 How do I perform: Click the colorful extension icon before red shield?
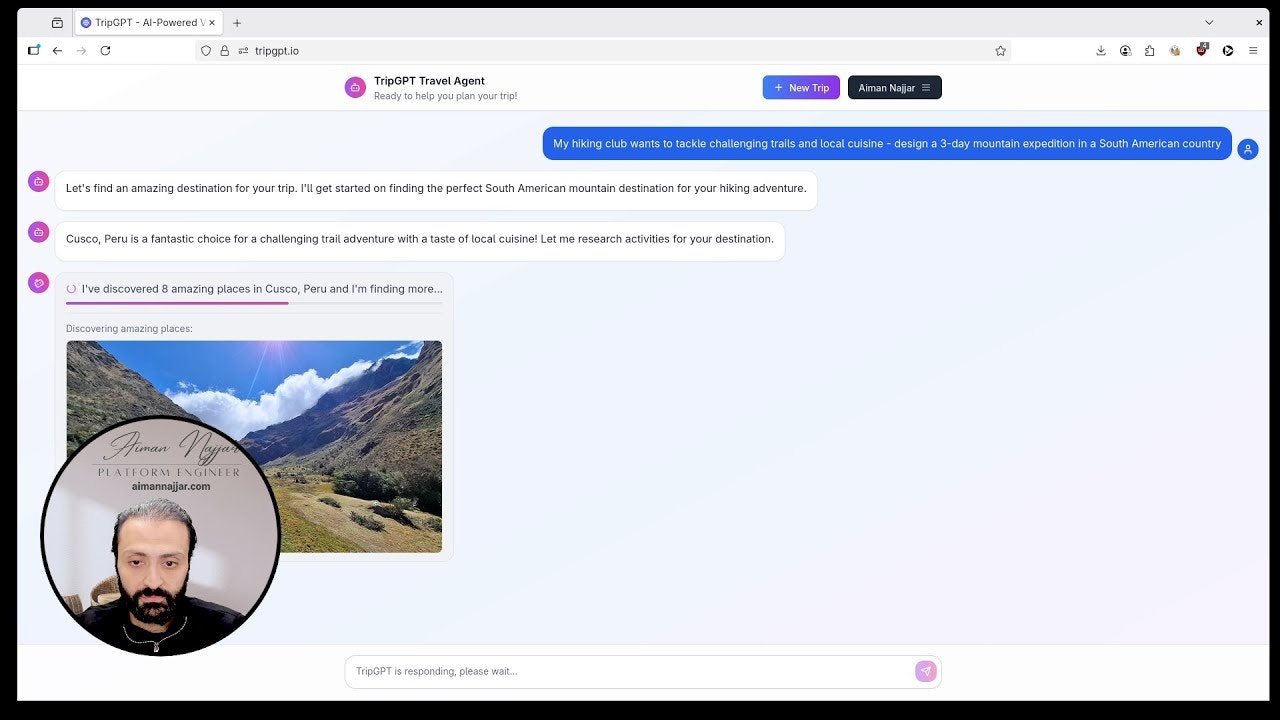coord(1175,51)
